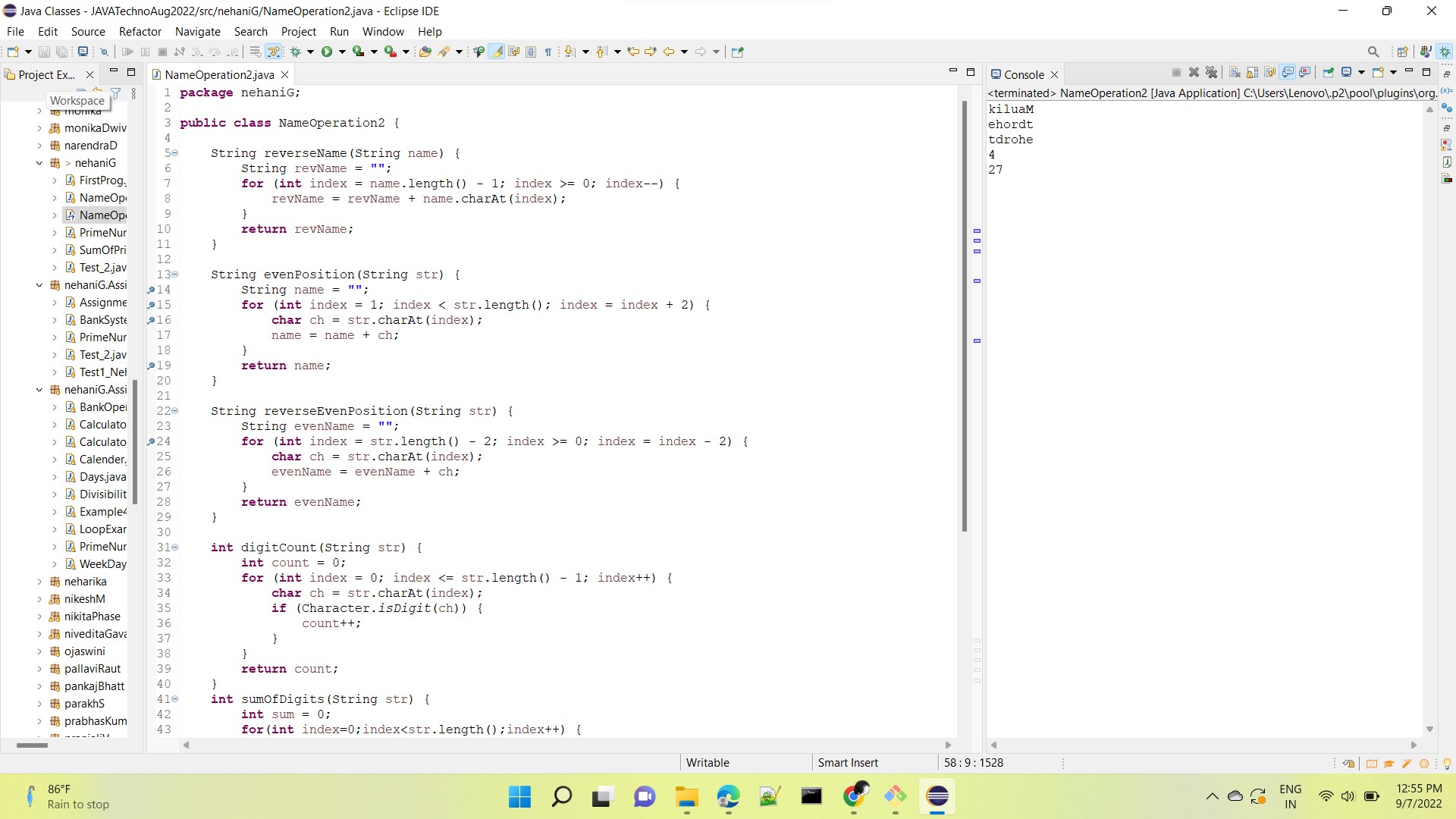Open the Source menu

[88, 31]
